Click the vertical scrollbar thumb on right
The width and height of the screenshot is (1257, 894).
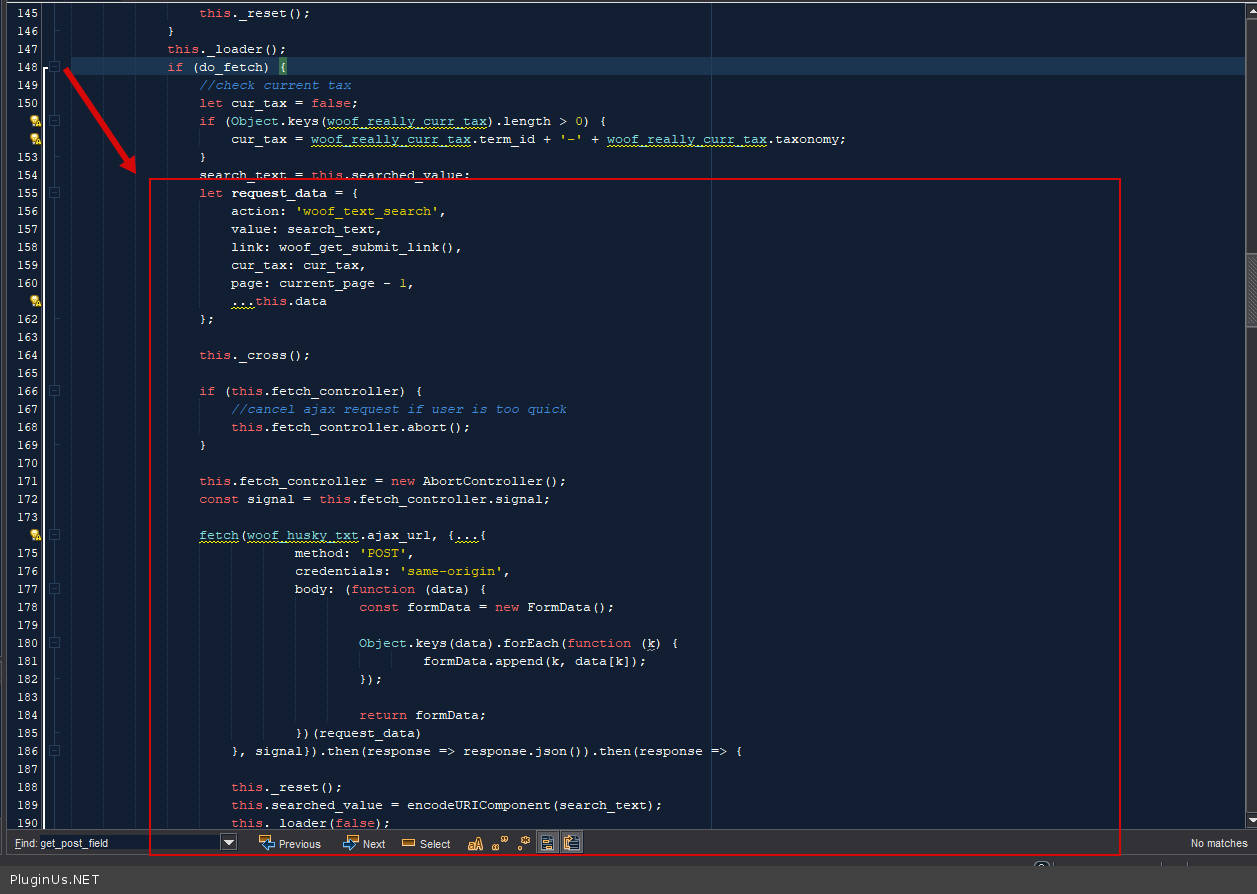(1250, 290)
